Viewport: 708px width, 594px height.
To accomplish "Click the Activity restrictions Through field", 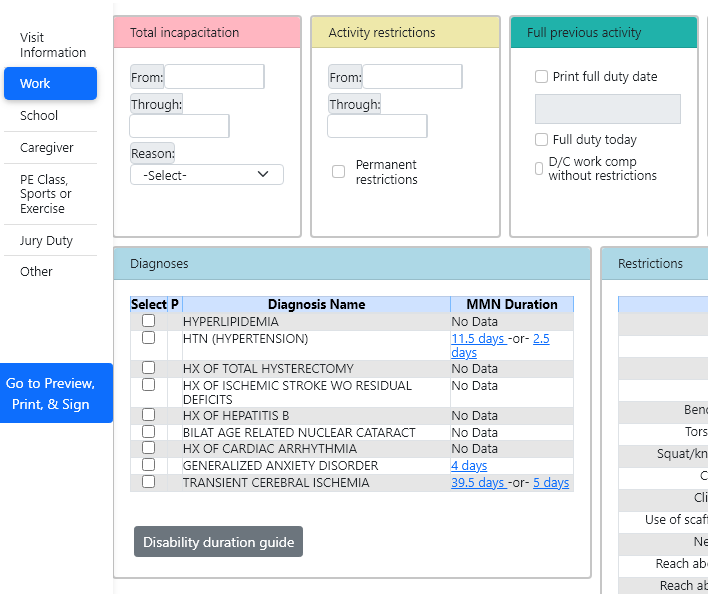I will (x=377, y=126).
